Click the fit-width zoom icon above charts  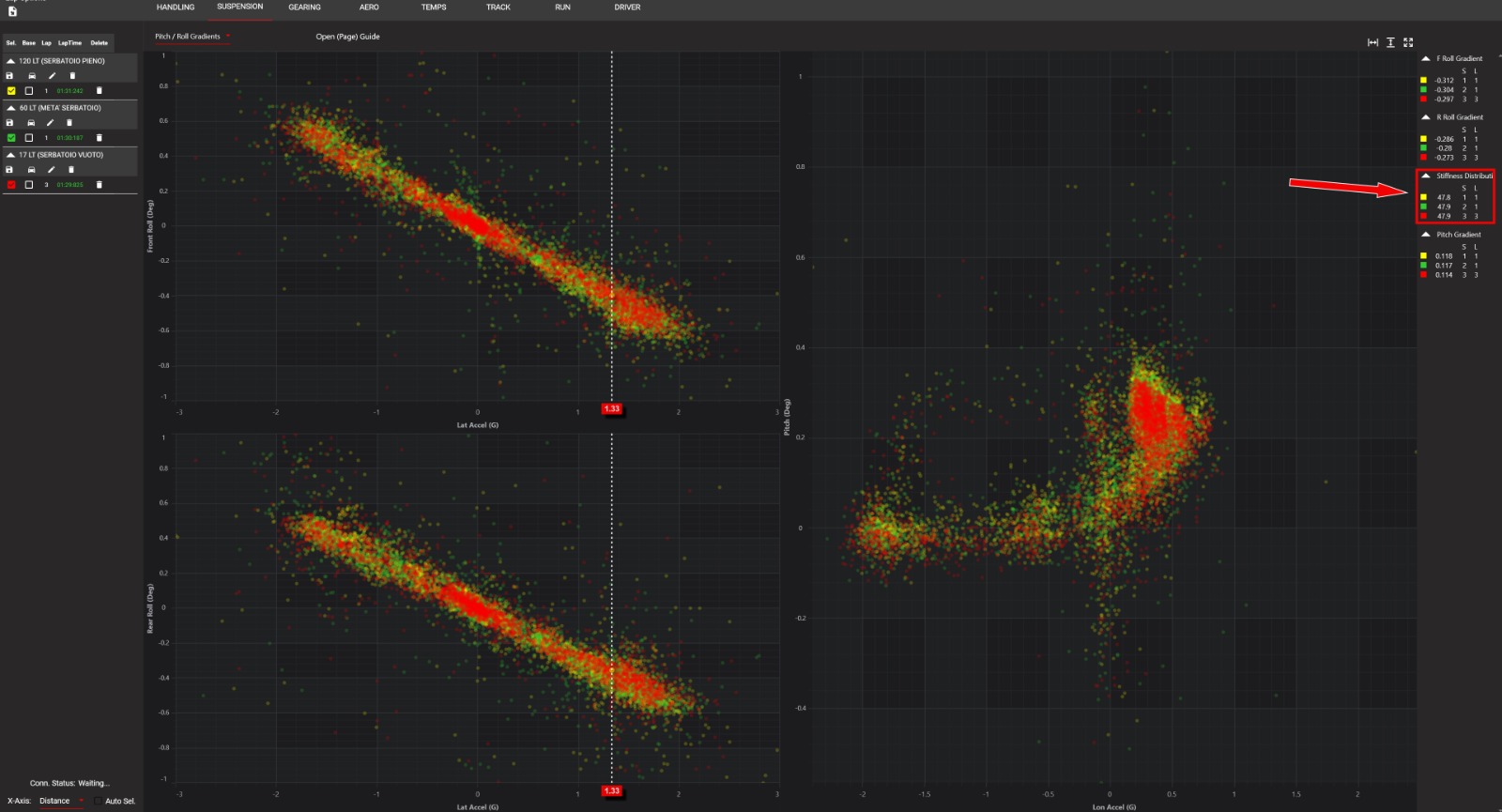click(x=1372, y=42)
